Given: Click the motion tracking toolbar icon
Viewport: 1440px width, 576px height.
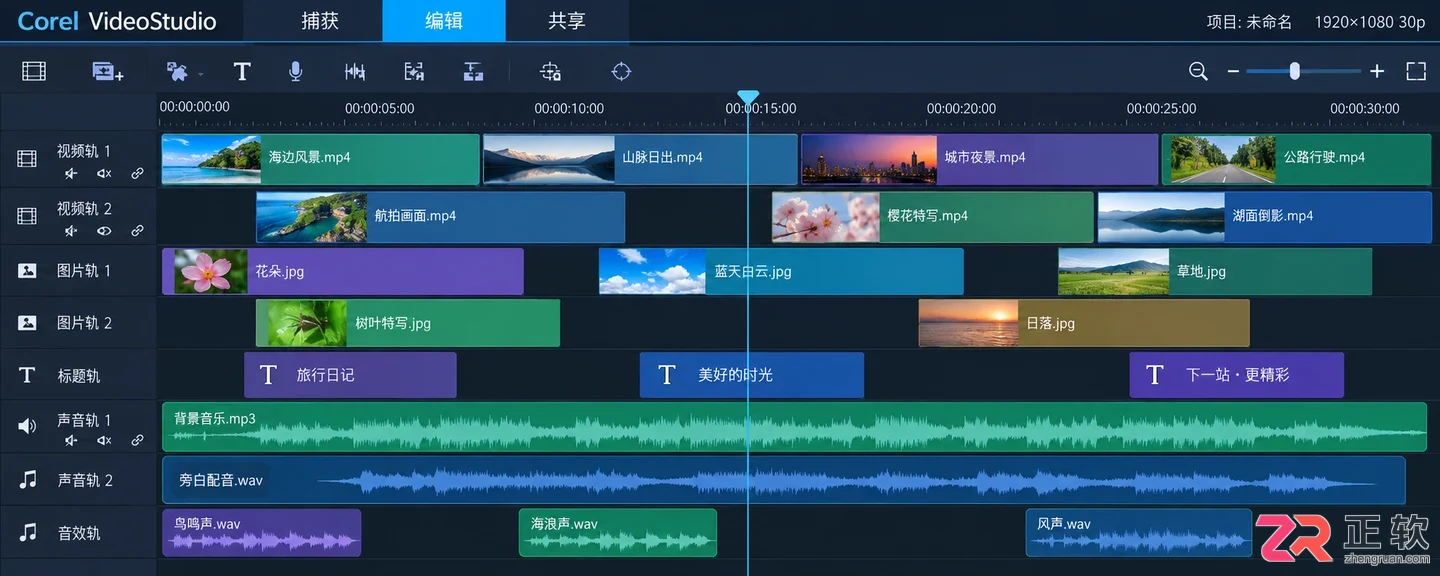Looking at the screenshot, I should click(x=414, y=71).
